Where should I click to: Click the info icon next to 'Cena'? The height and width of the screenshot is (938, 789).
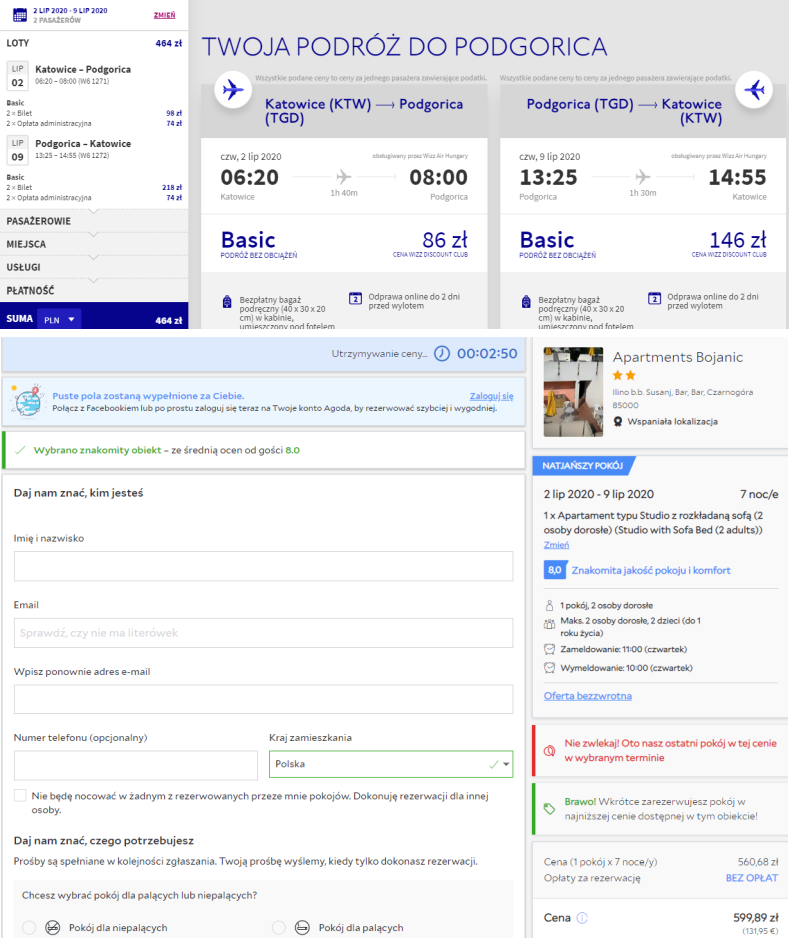pos(582,918)
